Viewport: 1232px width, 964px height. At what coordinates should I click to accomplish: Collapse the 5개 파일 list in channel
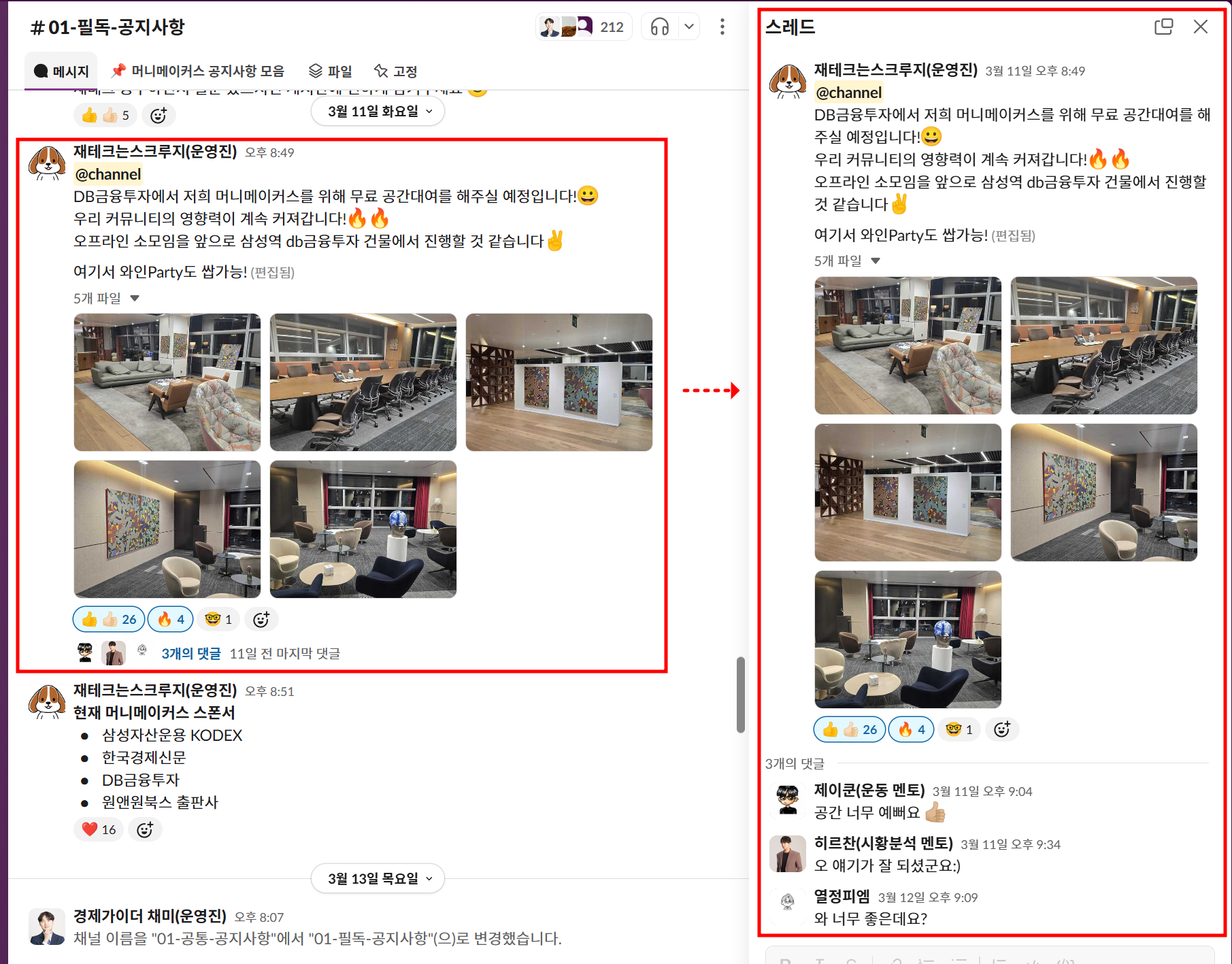pyautogui.click(x=107, y=298)
